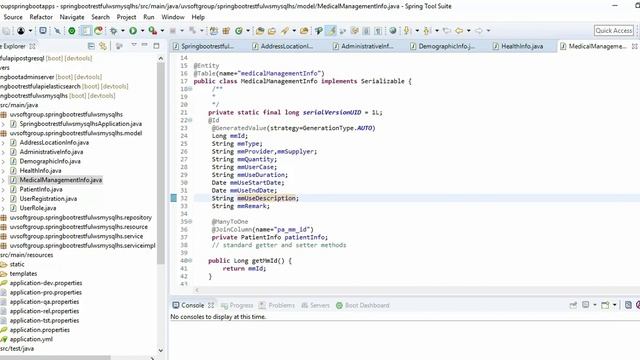This screenshot has width=640, height=360.
Task: Open the Debug button dropdown arrow
Action: pos(122,31)
